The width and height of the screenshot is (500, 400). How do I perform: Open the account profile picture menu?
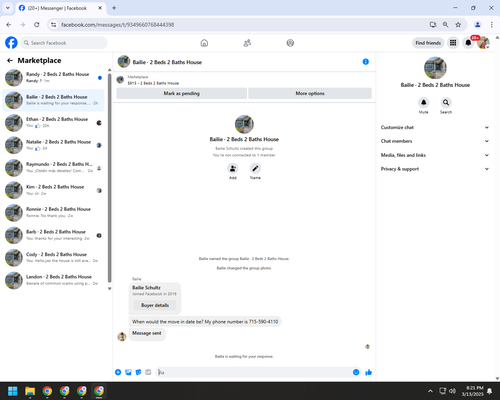(x=483, y=43)
